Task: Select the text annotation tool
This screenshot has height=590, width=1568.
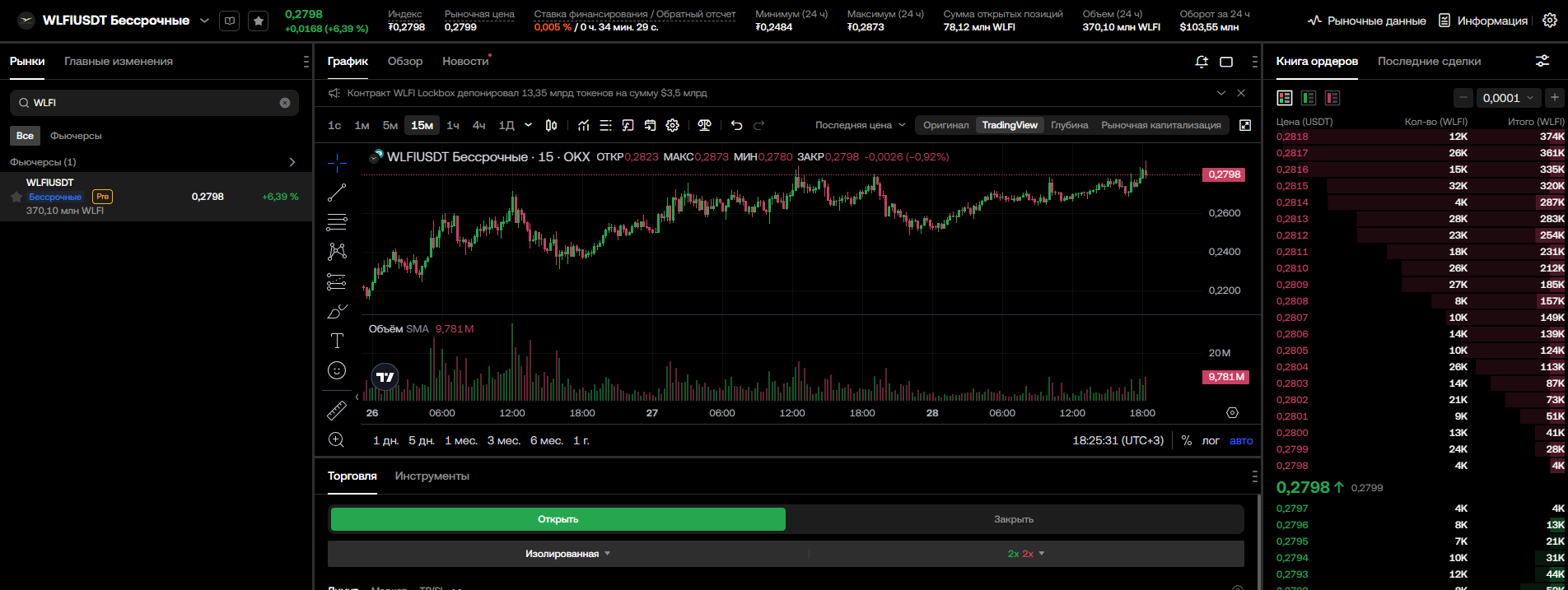Action: click(x=337, y=341)
